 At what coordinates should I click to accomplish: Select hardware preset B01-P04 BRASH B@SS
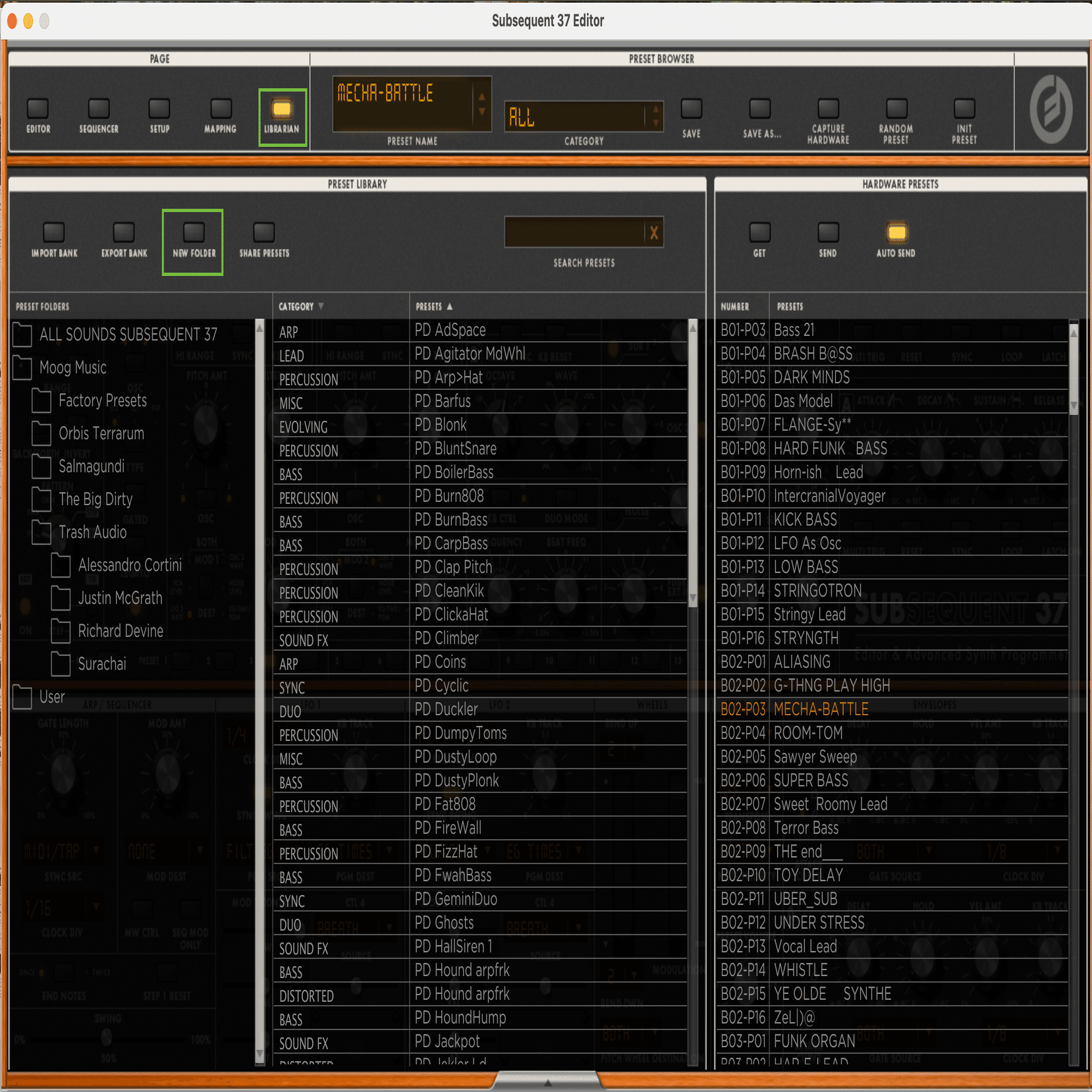click(892, 354)
